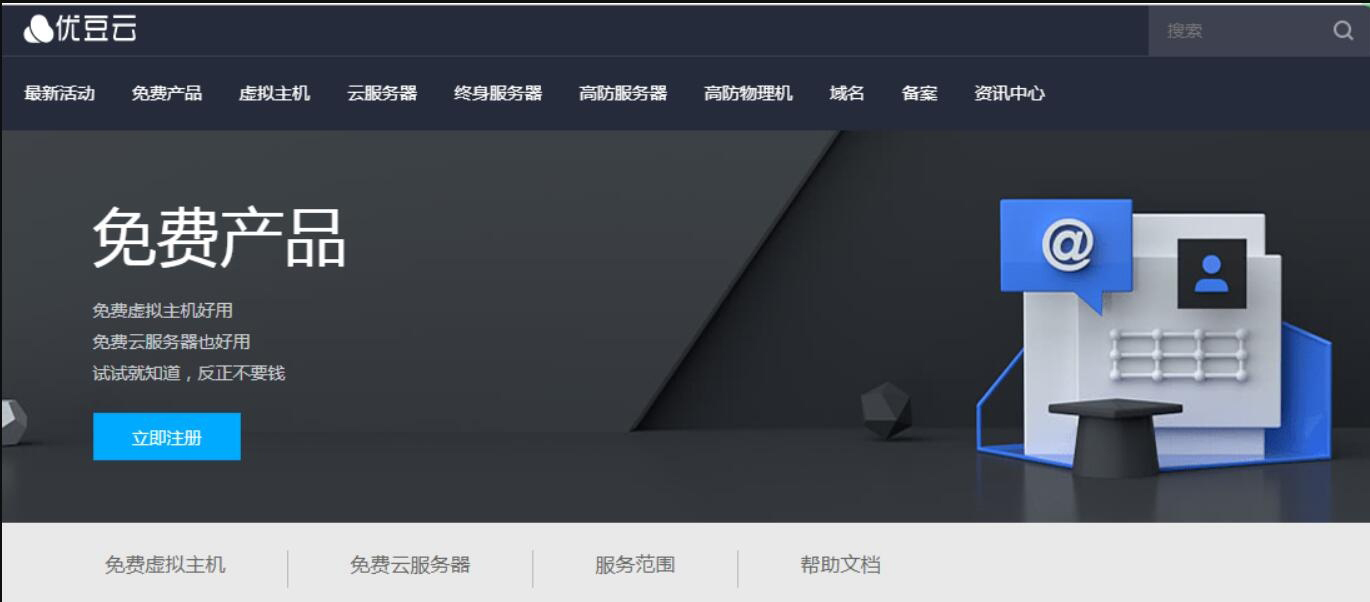Image resolution: width=1370 pixels, height=602 pixels.
Task: Click the @ speech bubble illustration
Action: click(1066, 245)
